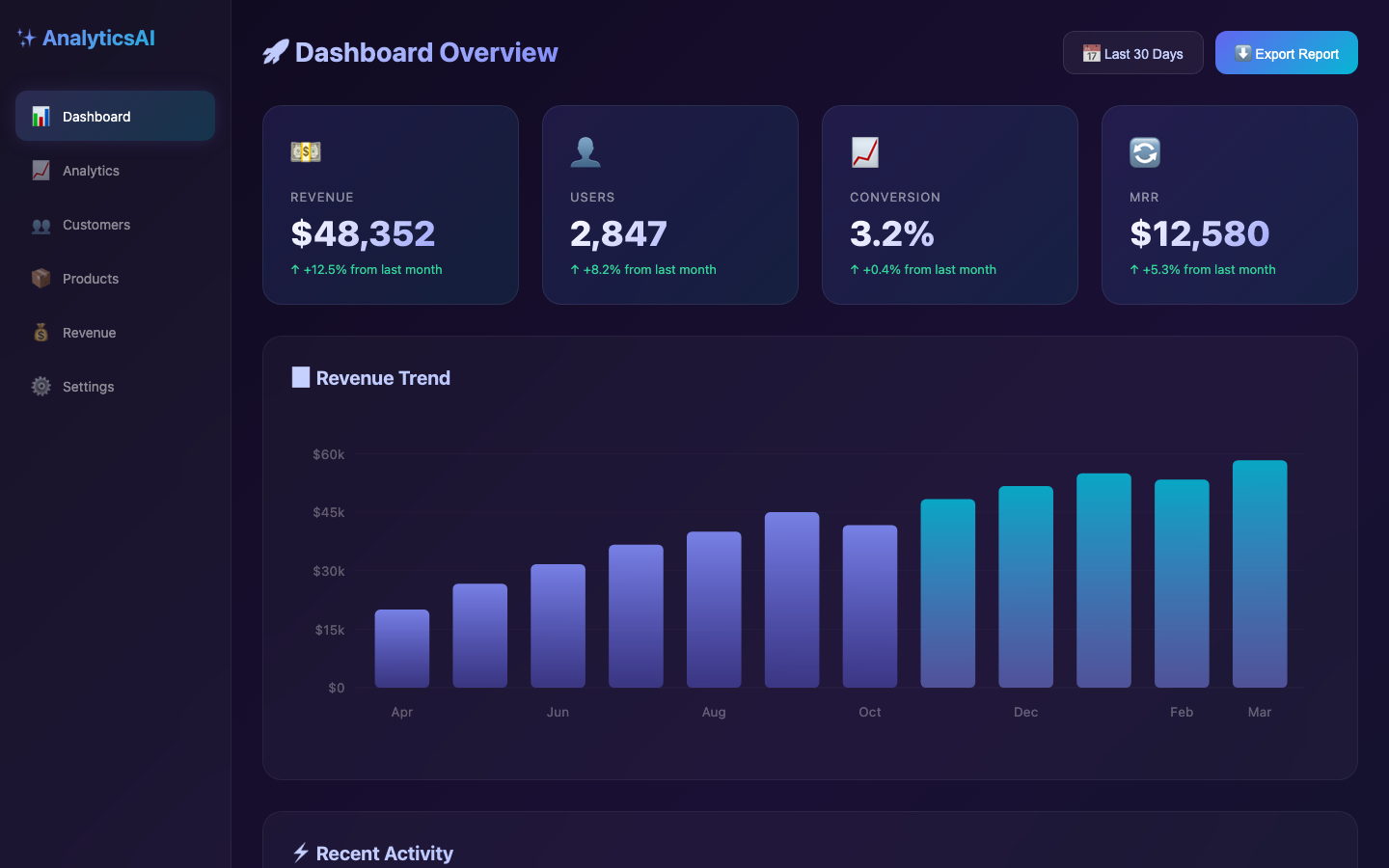Click the lightning icon next to Recent Activity
Viewport: 1389px width, 868px height.
[299, 853]
